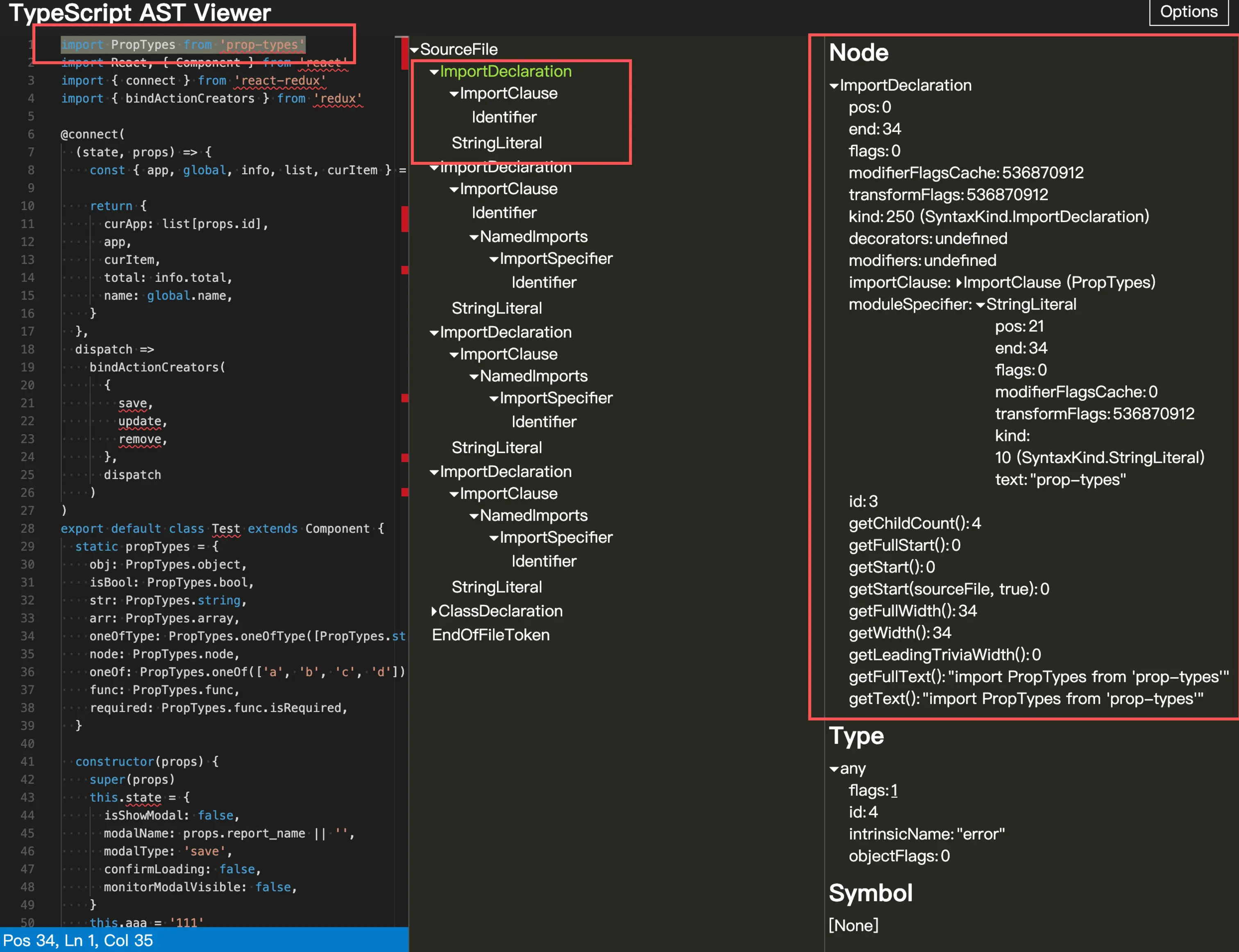This screenshot has width=1239, height=952.
Task: Select the first ImportClause tree node
Action: click(508, 93)
